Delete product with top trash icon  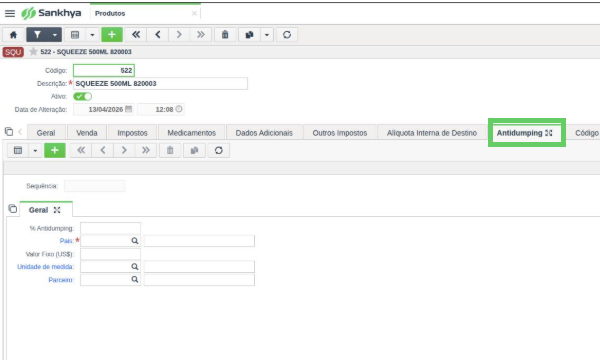[225, 35]
